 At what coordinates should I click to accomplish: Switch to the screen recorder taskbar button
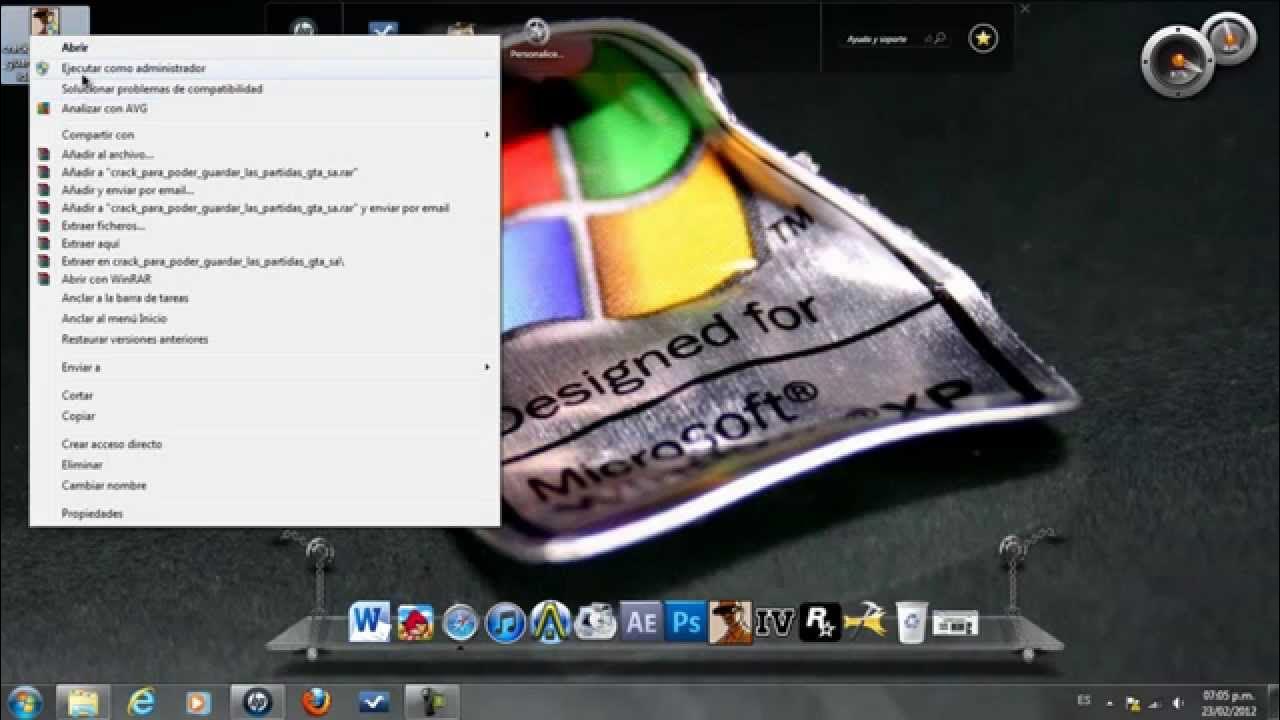coord(432,702)
